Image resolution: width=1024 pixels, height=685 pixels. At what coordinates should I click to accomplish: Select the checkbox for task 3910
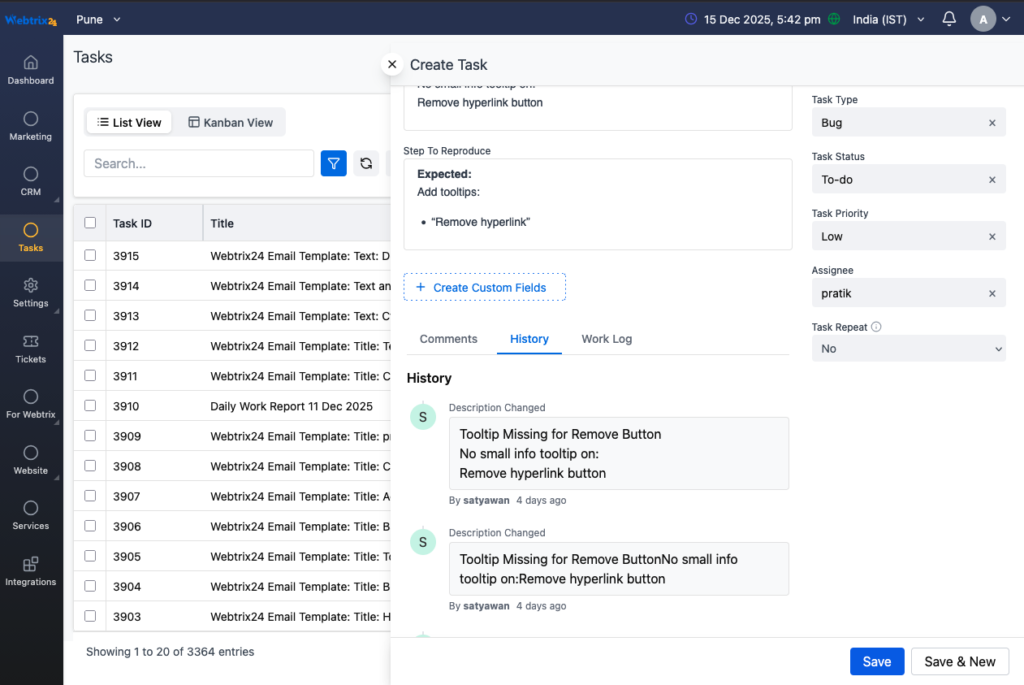[x=91, y=406]
